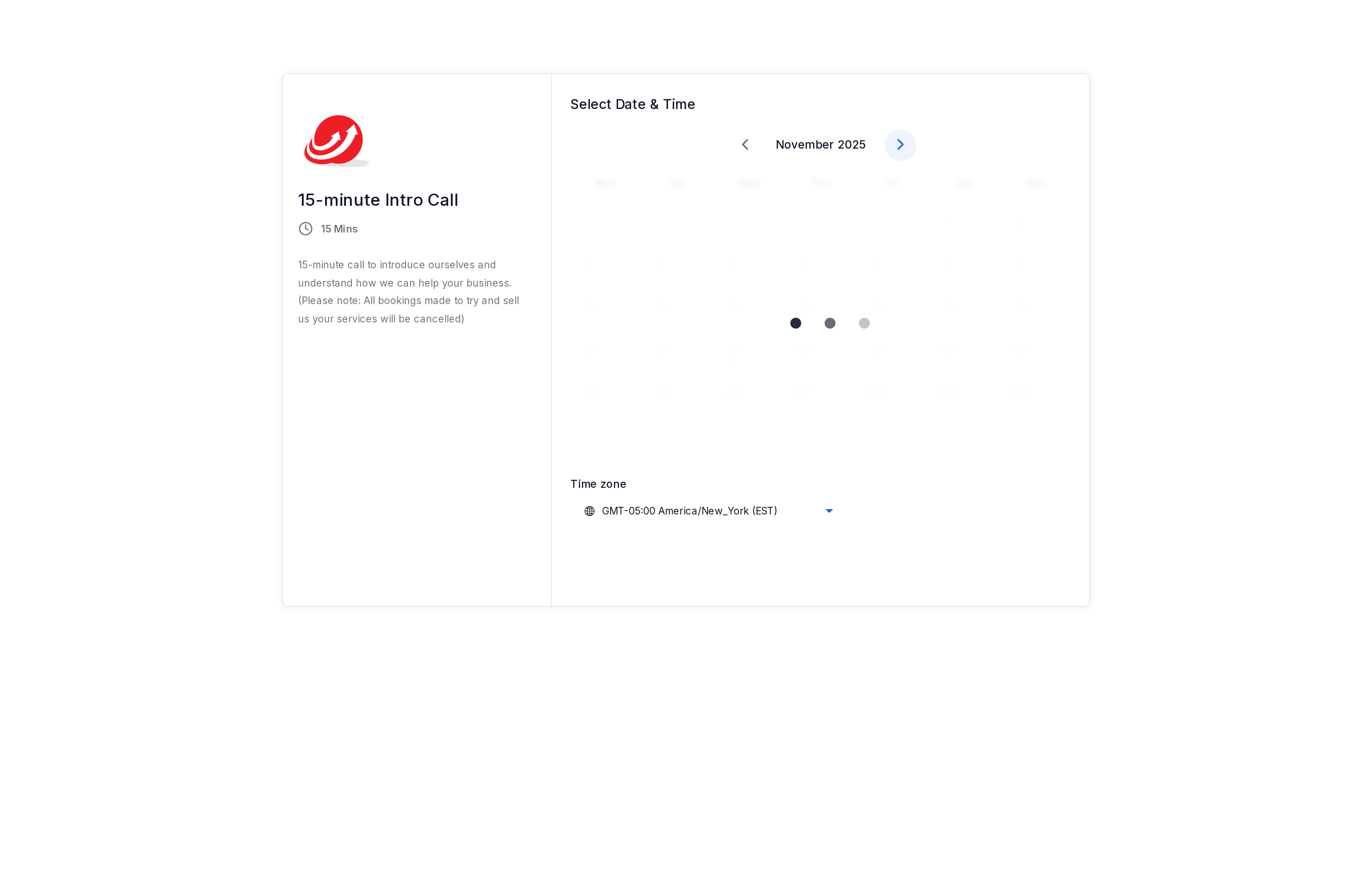Viewport: 1372px width, 891px height.
Task: Click the lightest loading dot
Action: [864, 323]
